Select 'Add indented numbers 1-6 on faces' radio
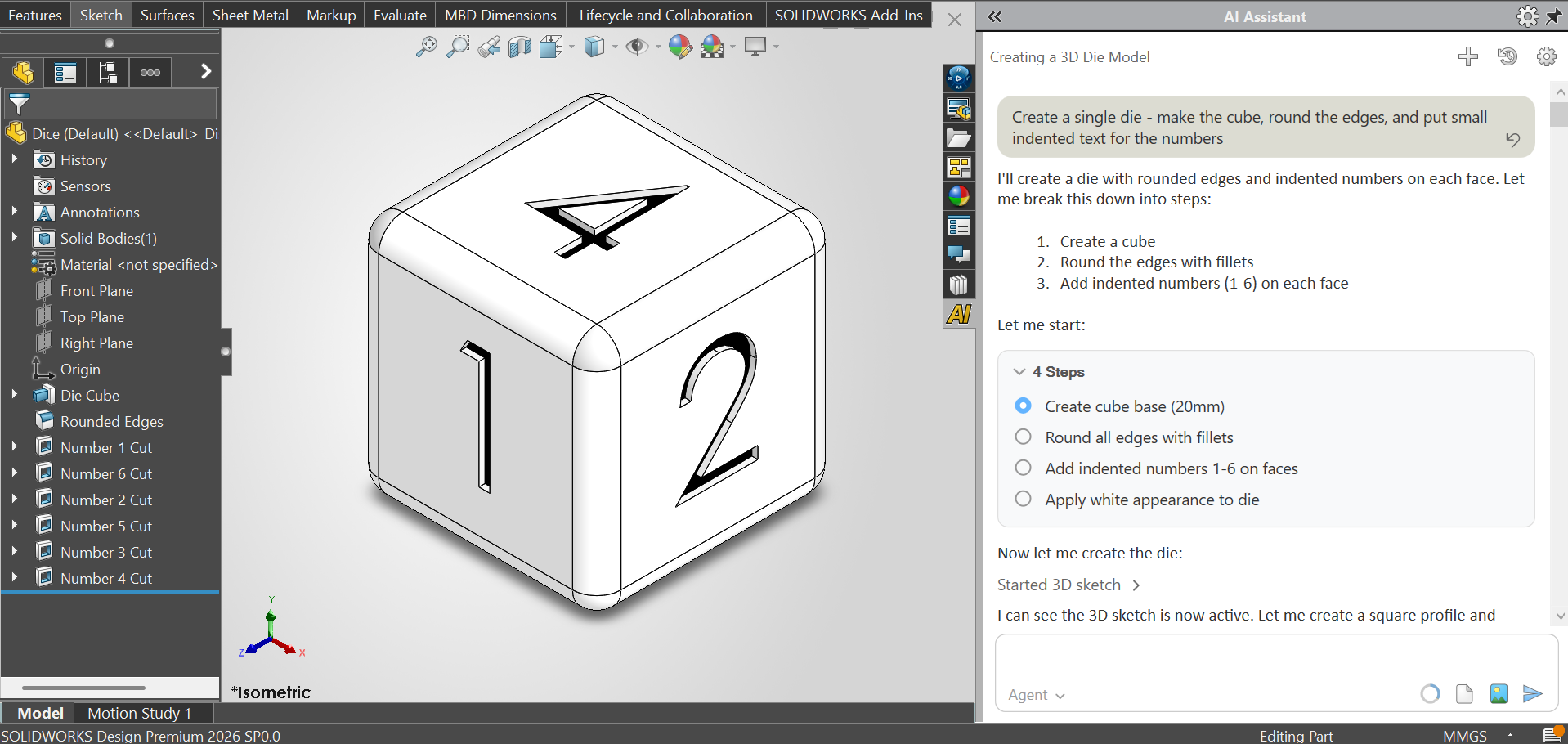This screenshot has width=1568, height=744. (x=1023, y=468)
